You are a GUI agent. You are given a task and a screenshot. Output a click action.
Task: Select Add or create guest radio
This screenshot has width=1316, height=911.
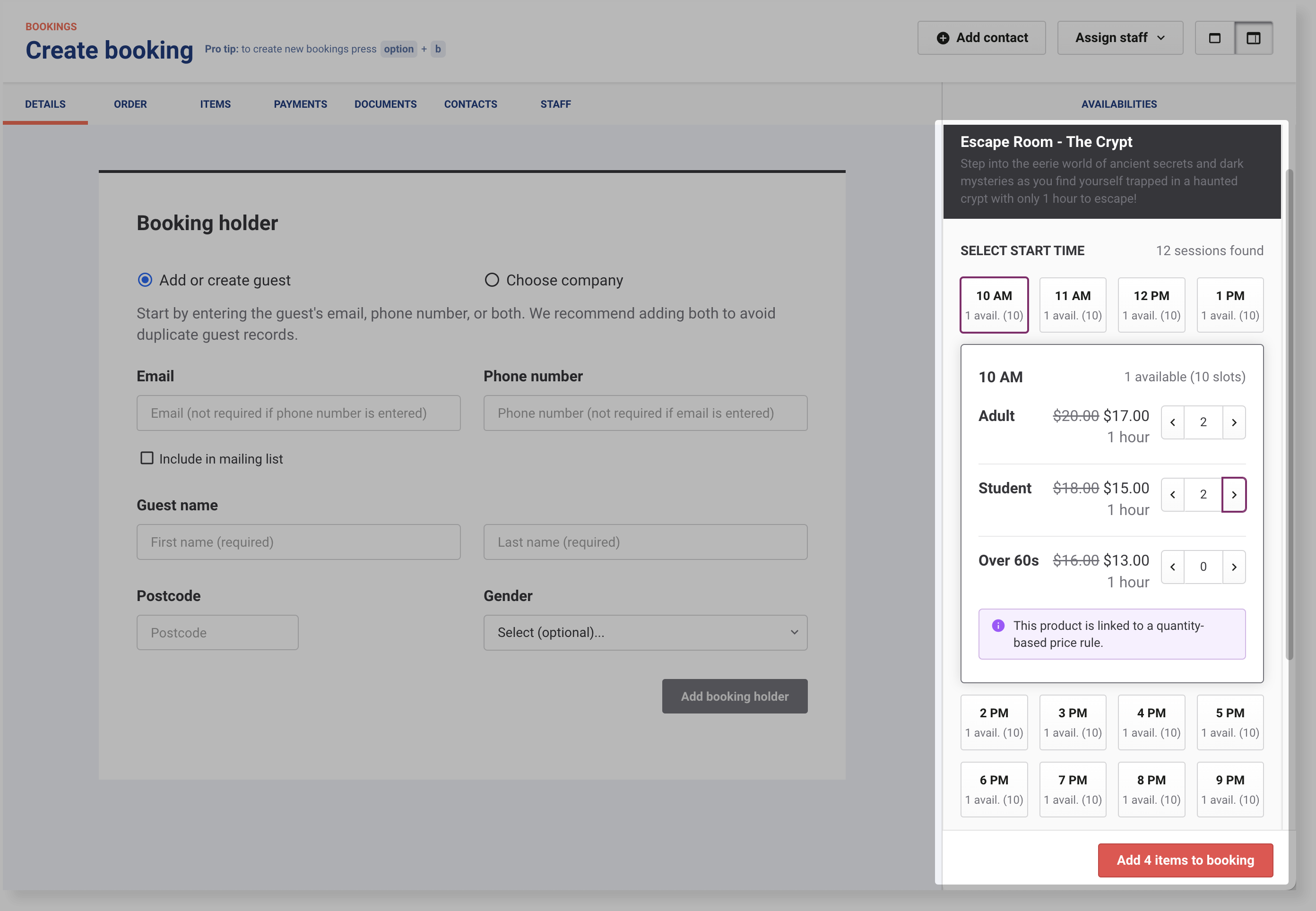point(145,280)
